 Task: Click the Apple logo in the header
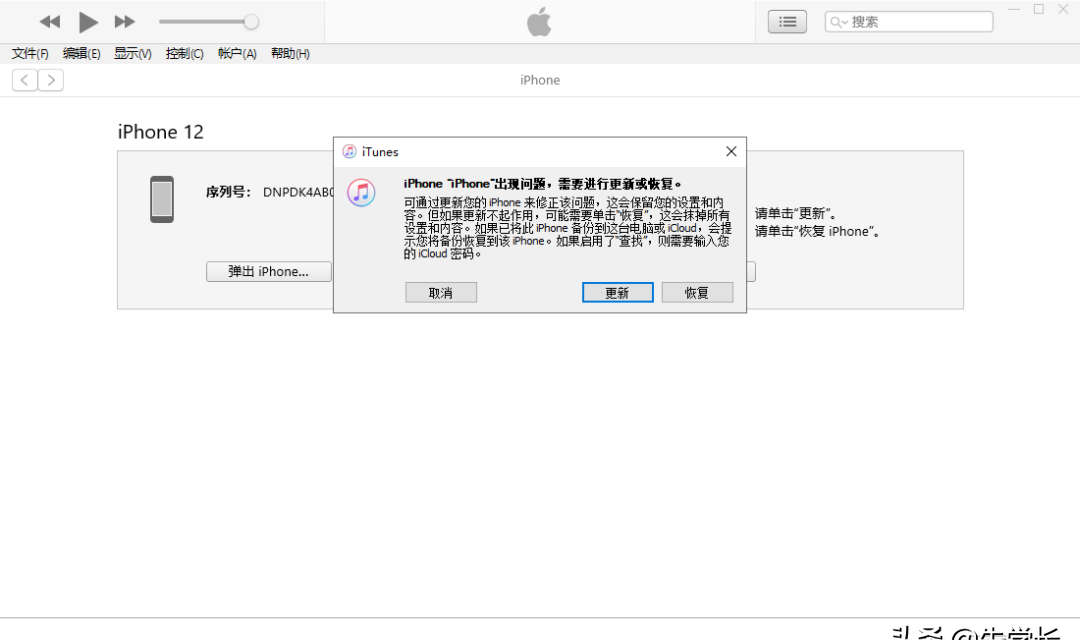[x=539, y=21]
